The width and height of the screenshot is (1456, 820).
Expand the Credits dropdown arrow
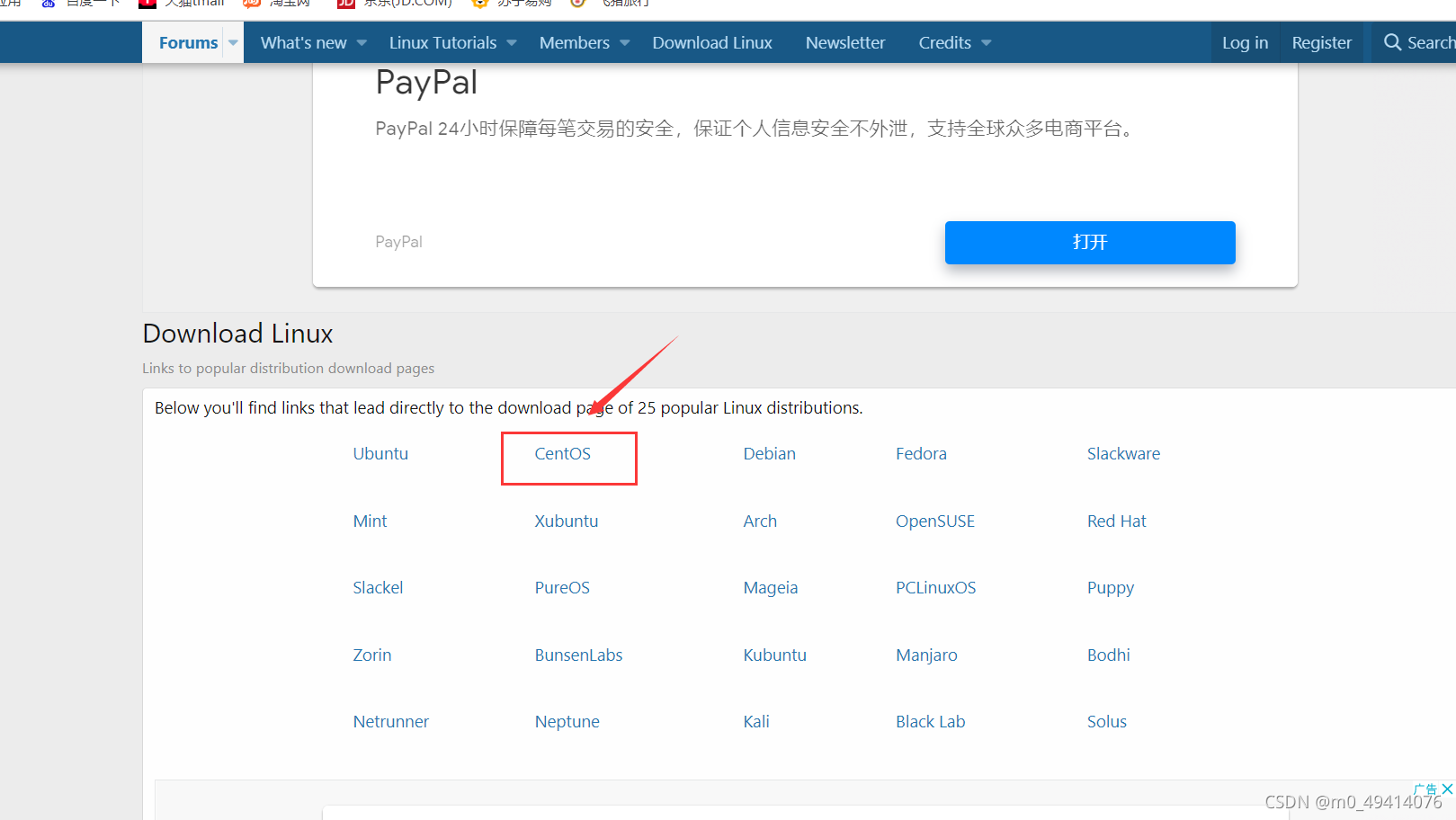tap(987, 42)
